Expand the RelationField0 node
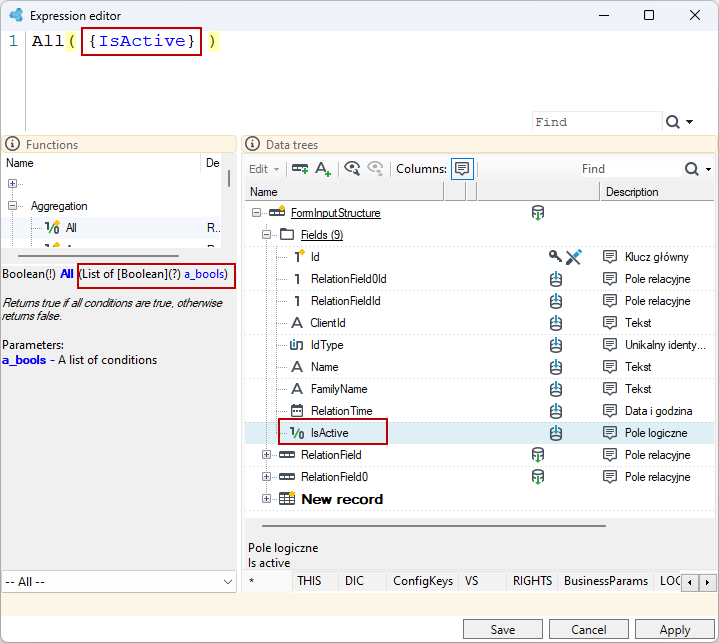719x643 pixels. pos(266,477)
